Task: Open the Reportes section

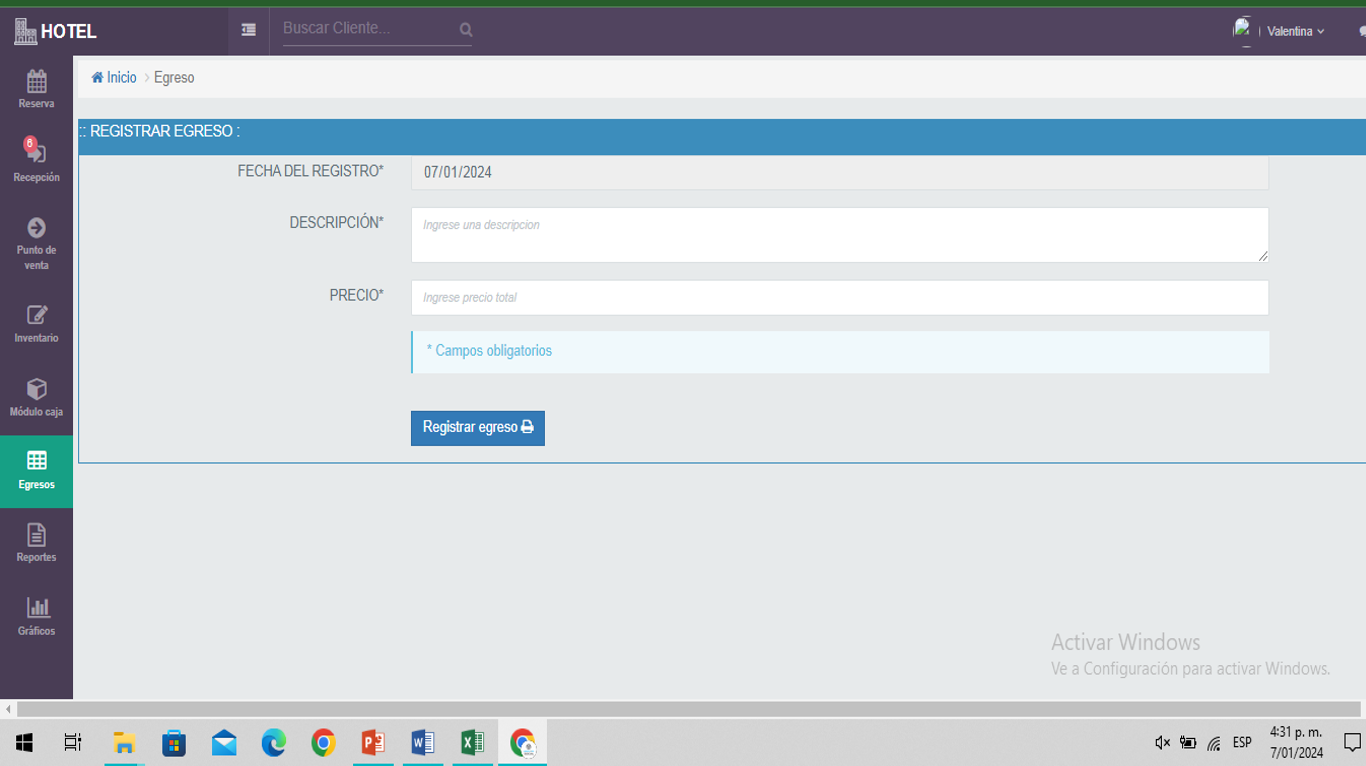Action: coord(36,543)
